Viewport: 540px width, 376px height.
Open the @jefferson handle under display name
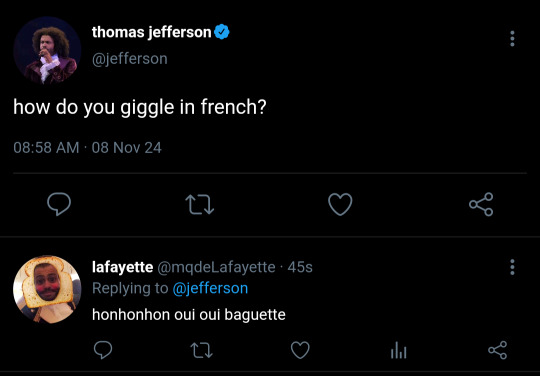point(129,59)
